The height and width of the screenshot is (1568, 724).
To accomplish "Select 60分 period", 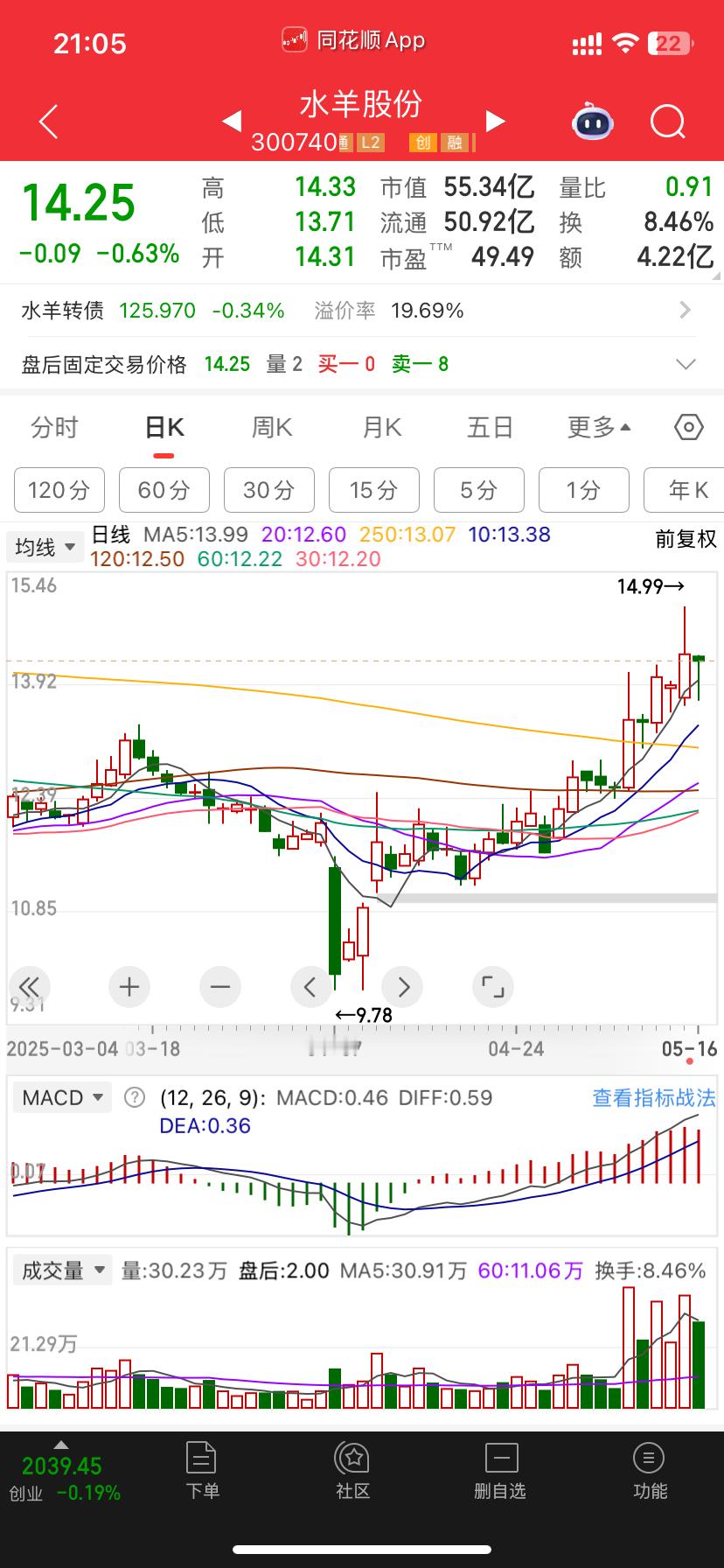I will 164,490.
